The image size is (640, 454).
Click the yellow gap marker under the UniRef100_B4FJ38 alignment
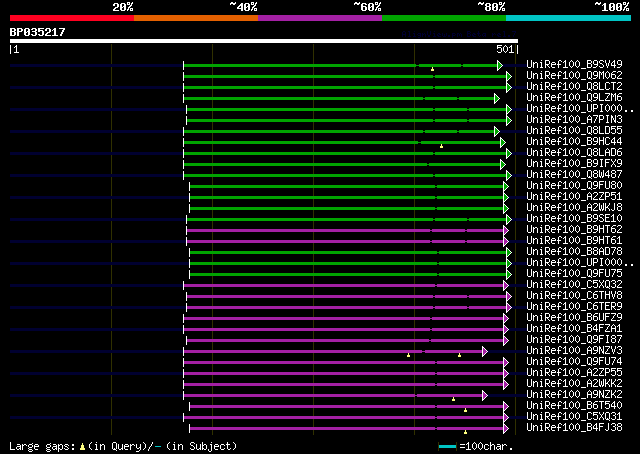(x=465, y=432)
